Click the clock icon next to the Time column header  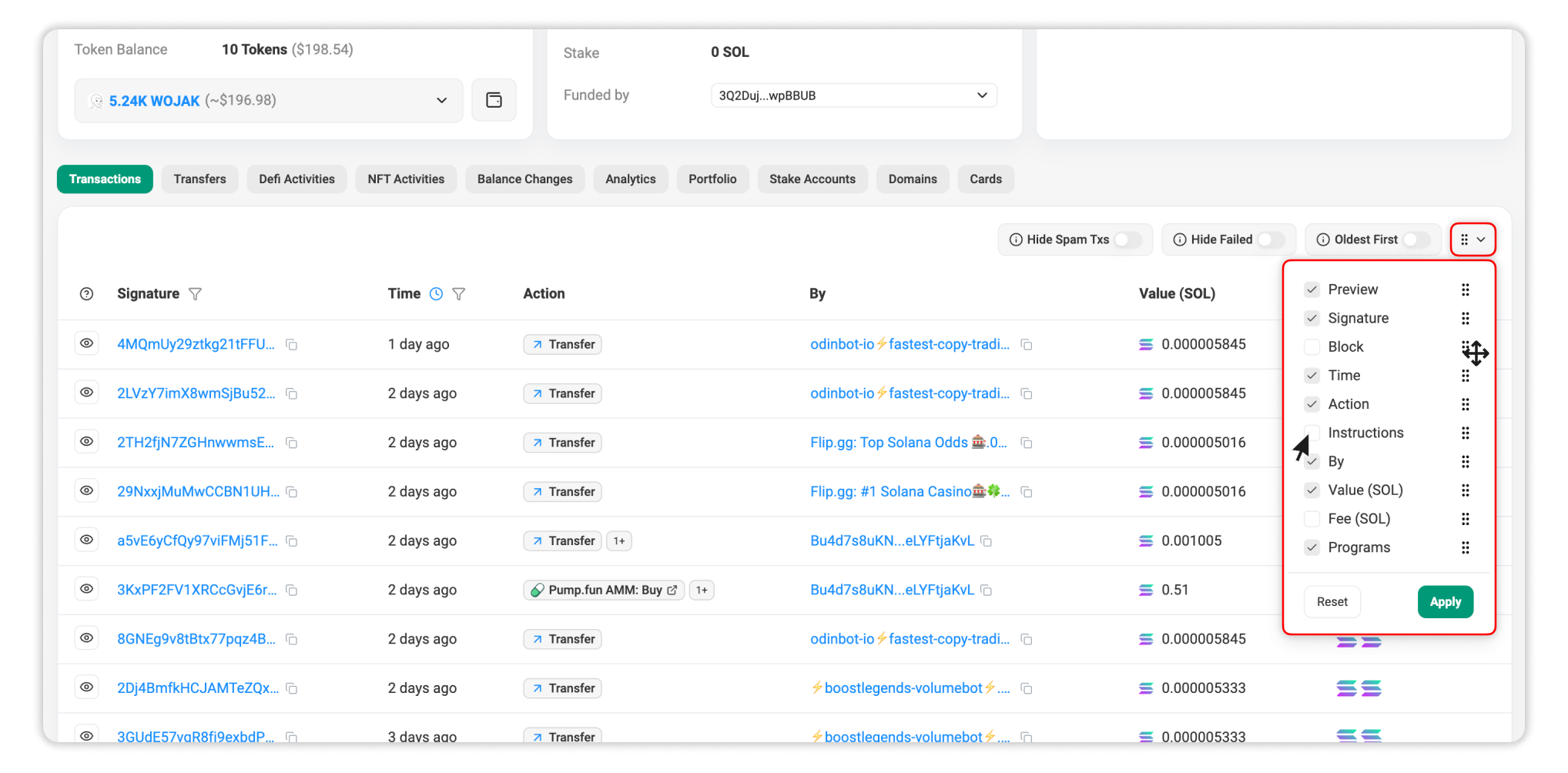point(436,293)
